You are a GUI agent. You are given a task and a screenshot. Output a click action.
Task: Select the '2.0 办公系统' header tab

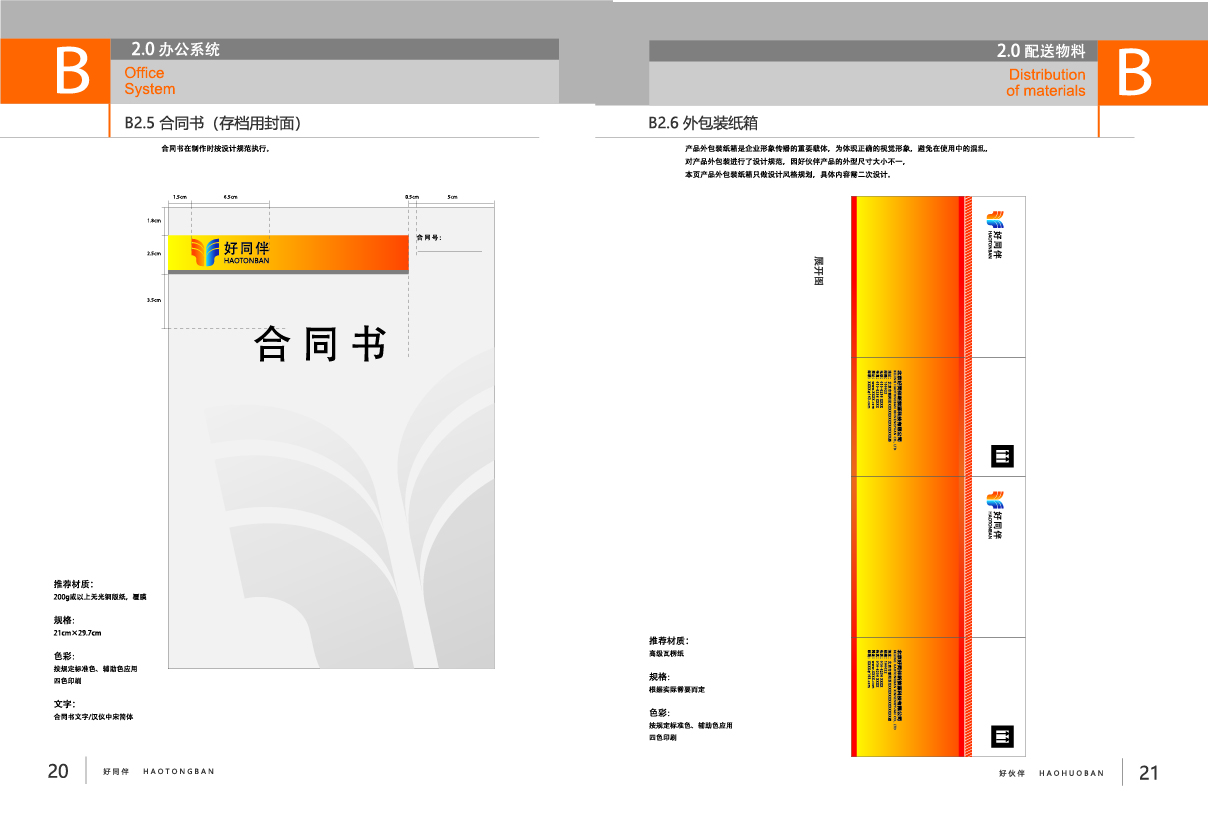click(x=176, y=49)
